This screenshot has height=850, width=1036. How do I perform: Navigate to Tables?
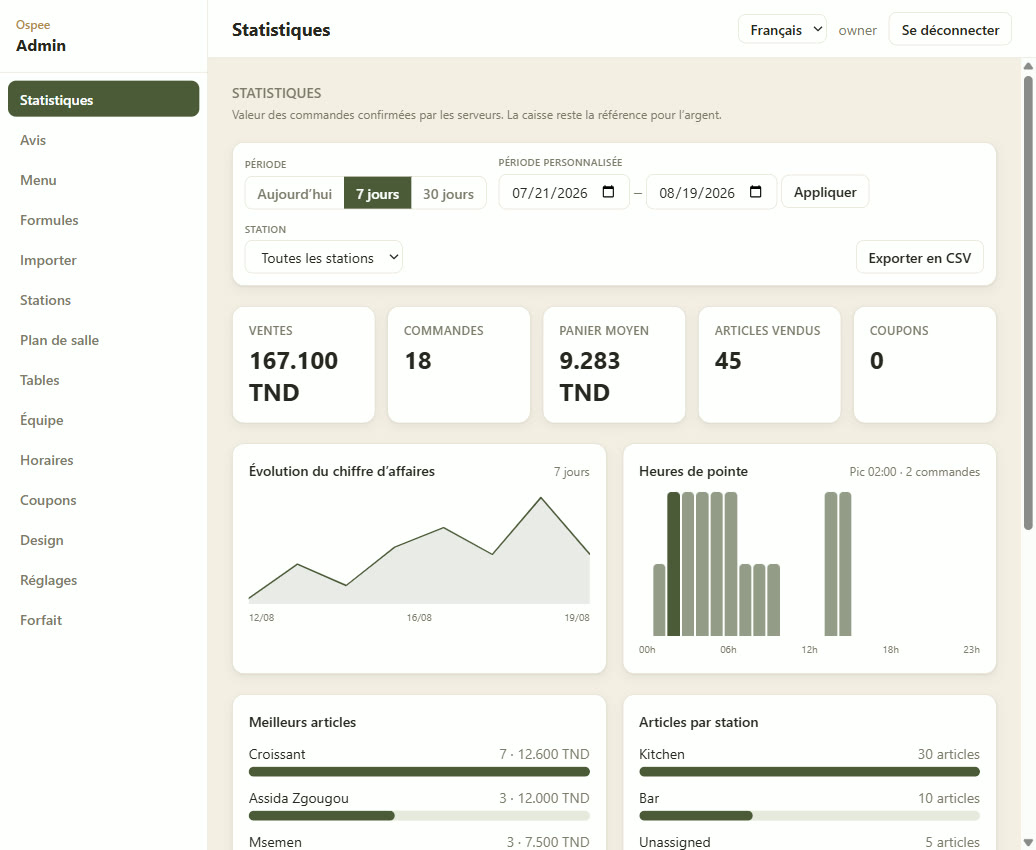click(104, 379)
